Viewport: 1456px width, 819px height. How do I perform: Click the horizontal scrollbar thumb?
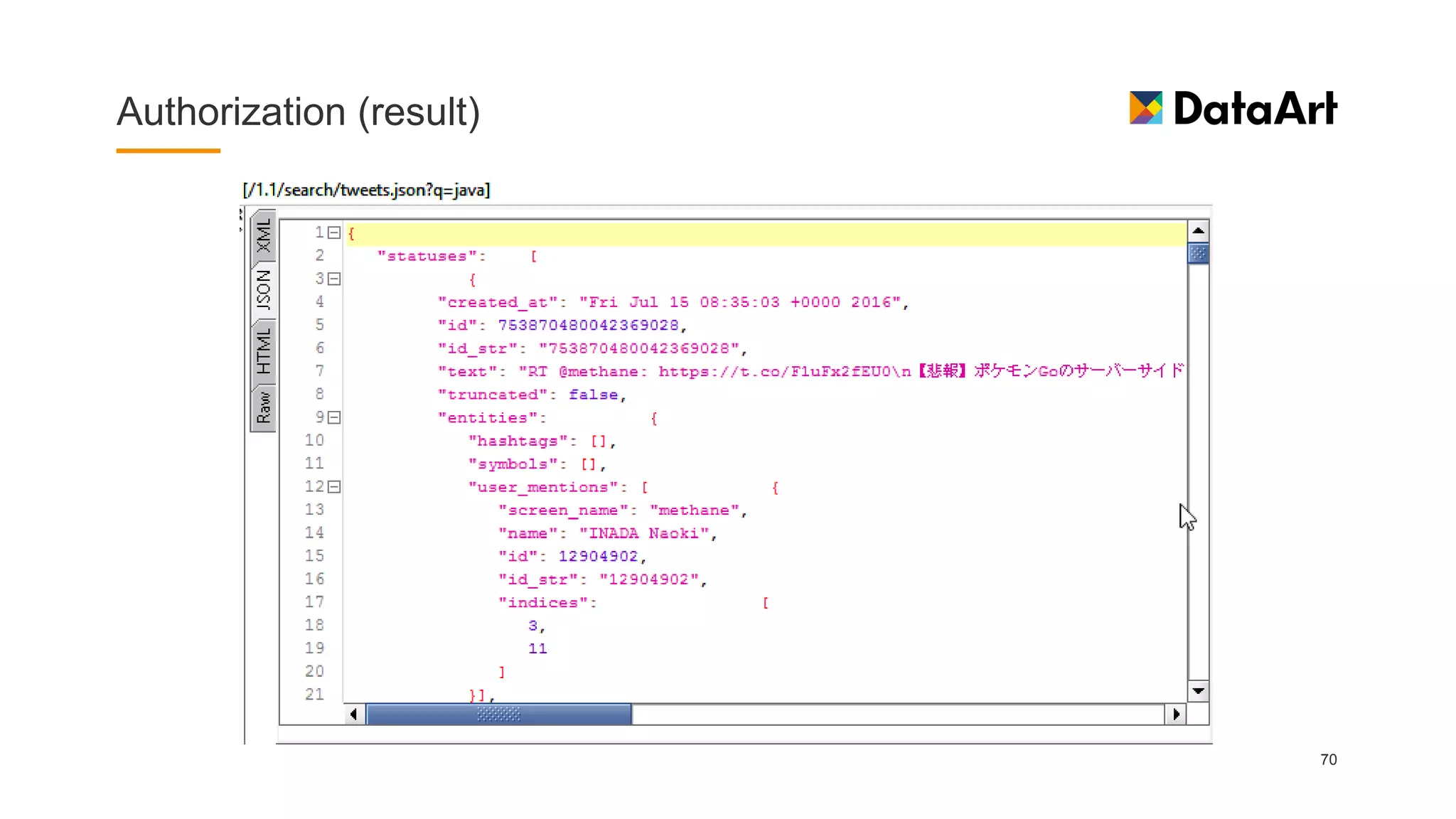click(x=498, y=714)
